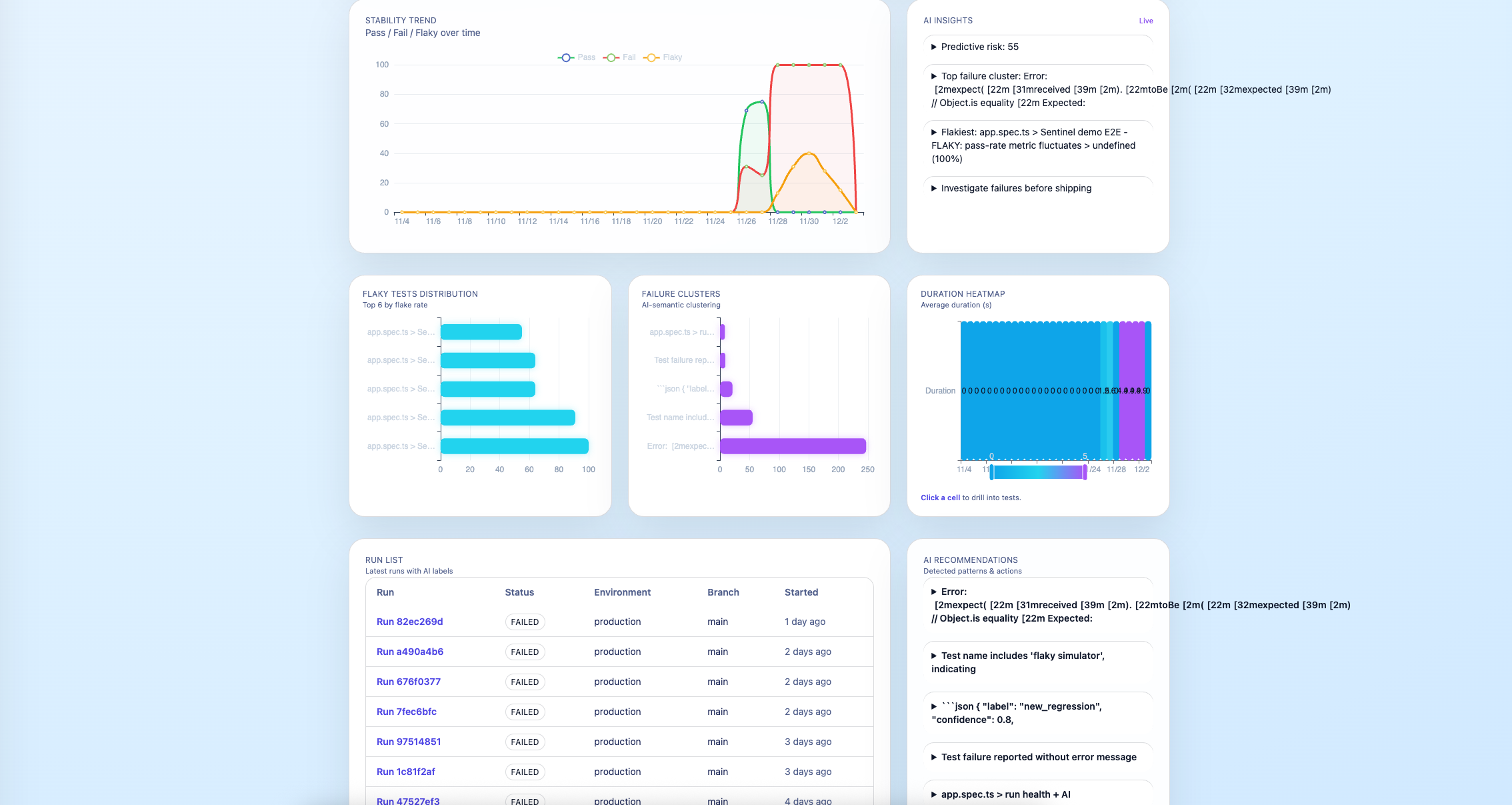Expand the 'Predictive risk: 55' insight
This screenshot has width=1512, height=805.
[x=935, y=47]
